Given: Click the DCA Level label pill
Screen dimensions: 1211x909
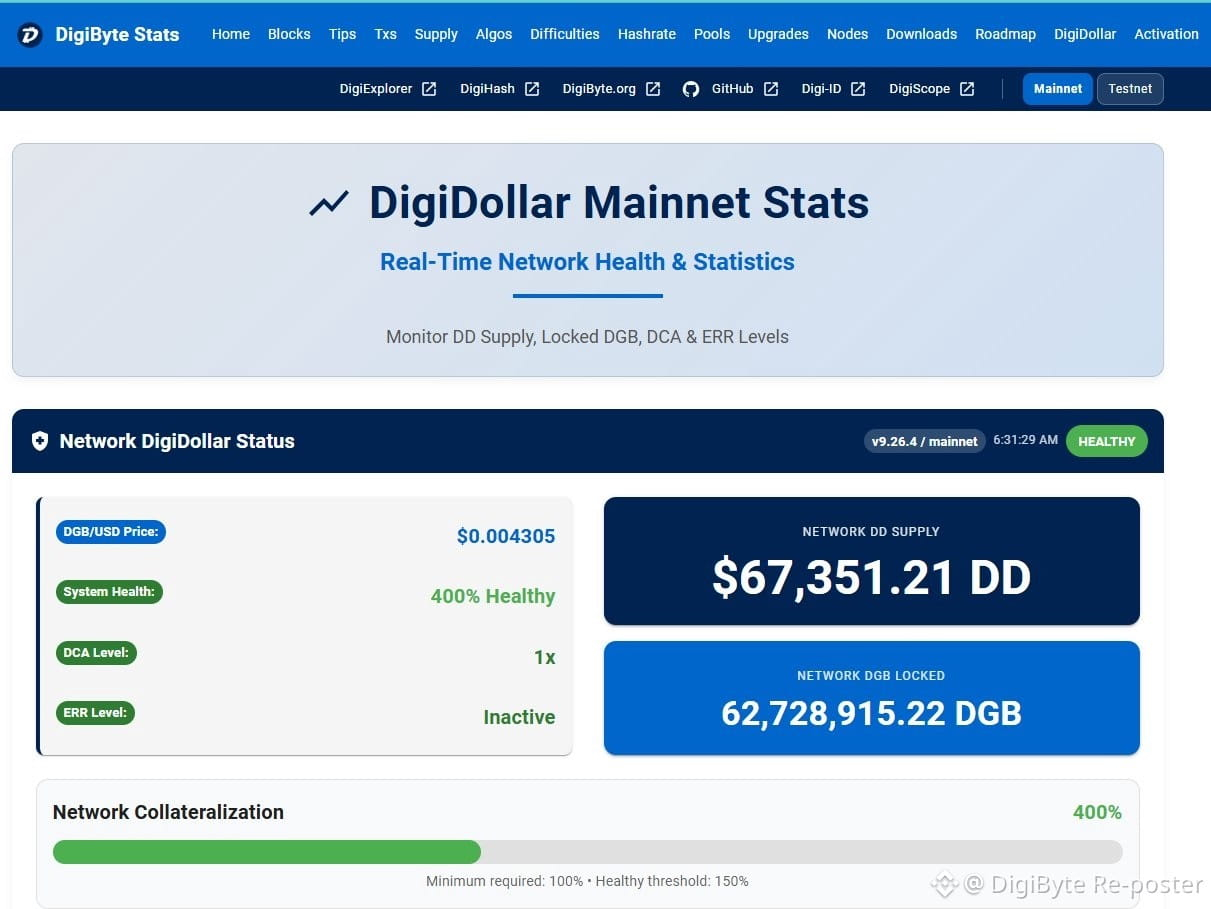Looking at the screenshot, I should point(96,653).
